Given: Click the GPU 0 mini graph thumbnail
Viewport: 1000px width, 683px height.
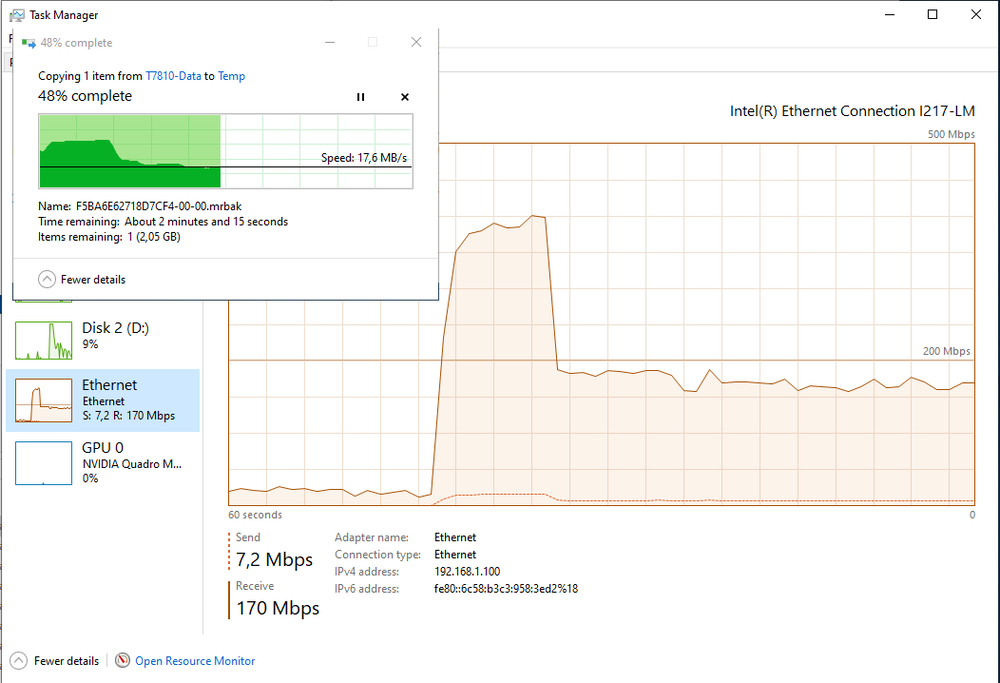Looking at the screenshot, I should pyautogui.click(x=43, y=463).
